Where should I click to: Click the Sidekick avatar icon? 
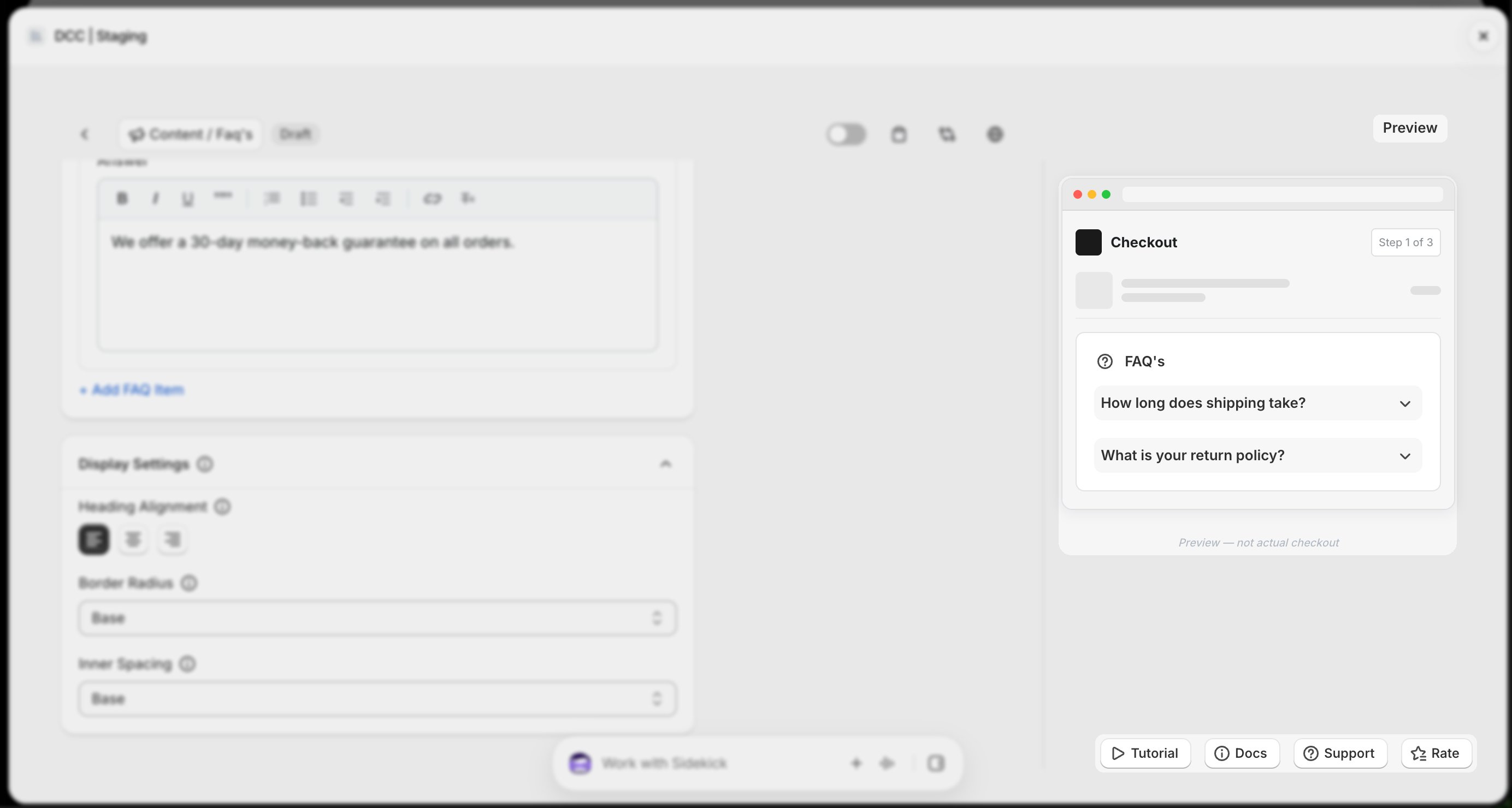(x=580, y=763)
